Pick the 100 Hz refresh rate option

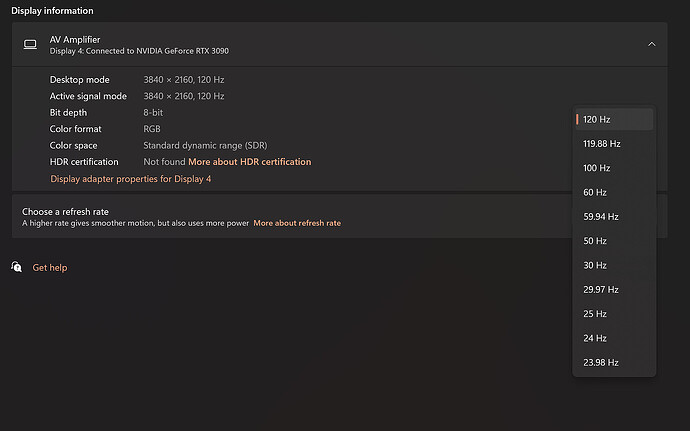(x=614, y=168)
